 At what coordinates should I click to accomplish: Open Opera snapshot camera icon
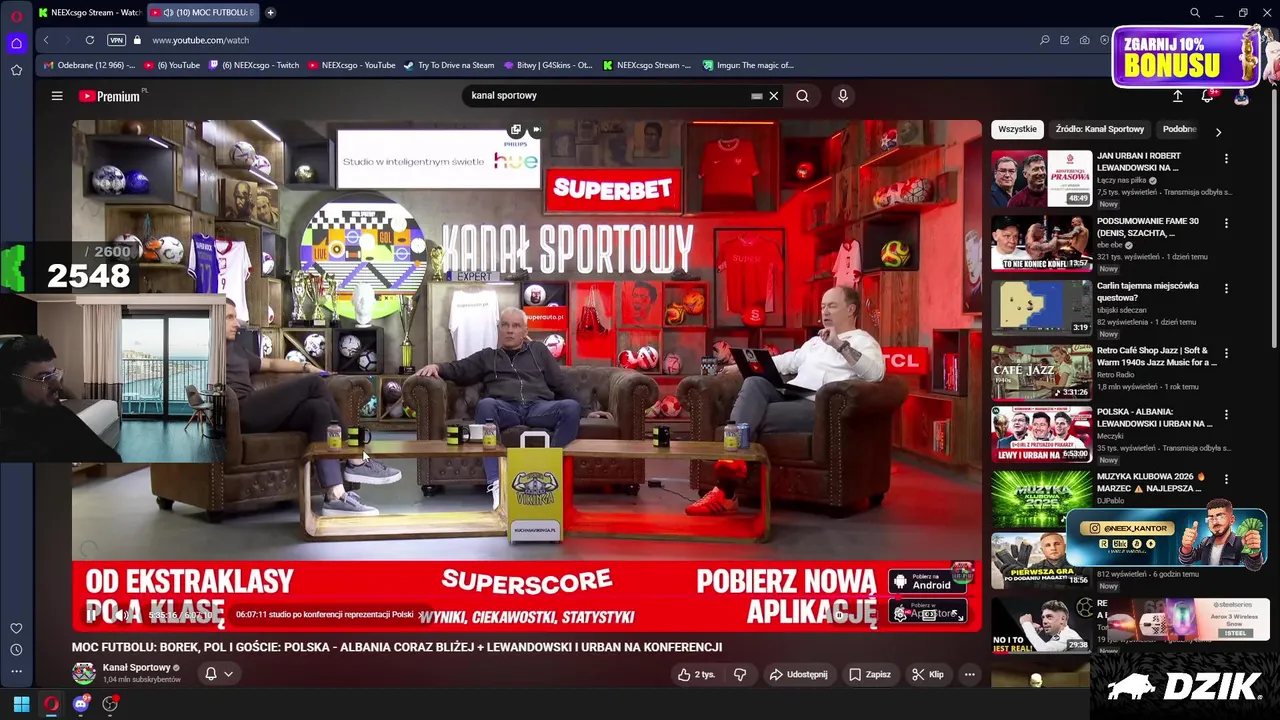(1084, 40)
